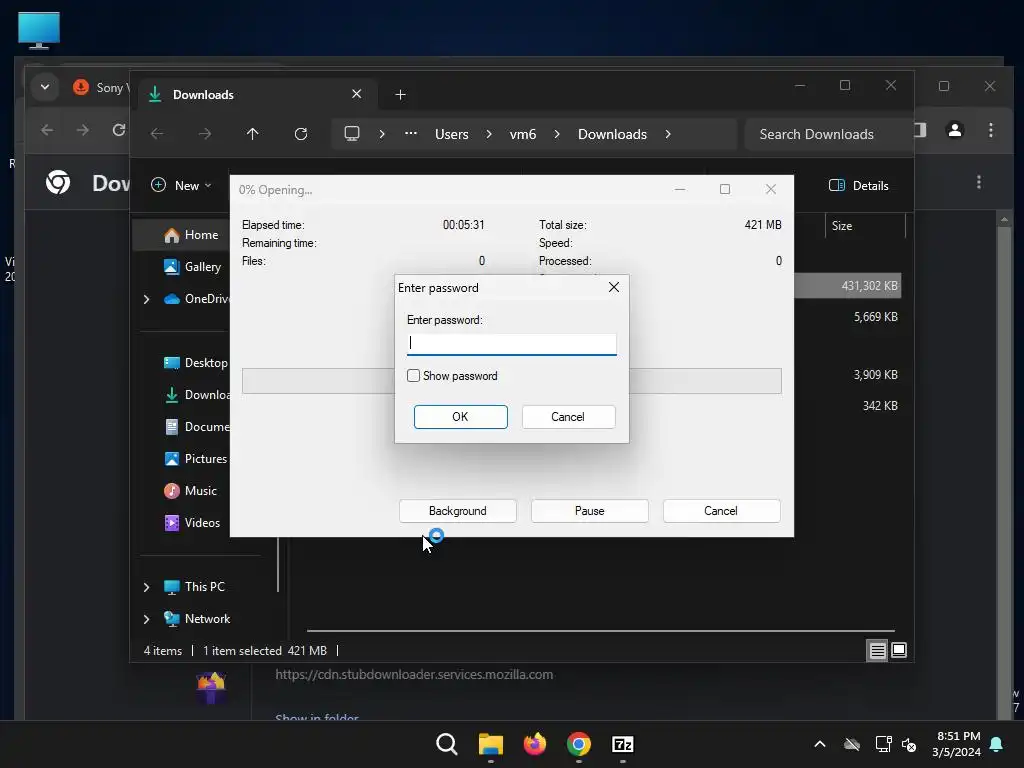Confirm password with OK button
The image size is (1024, 768).
click(460, 417)
